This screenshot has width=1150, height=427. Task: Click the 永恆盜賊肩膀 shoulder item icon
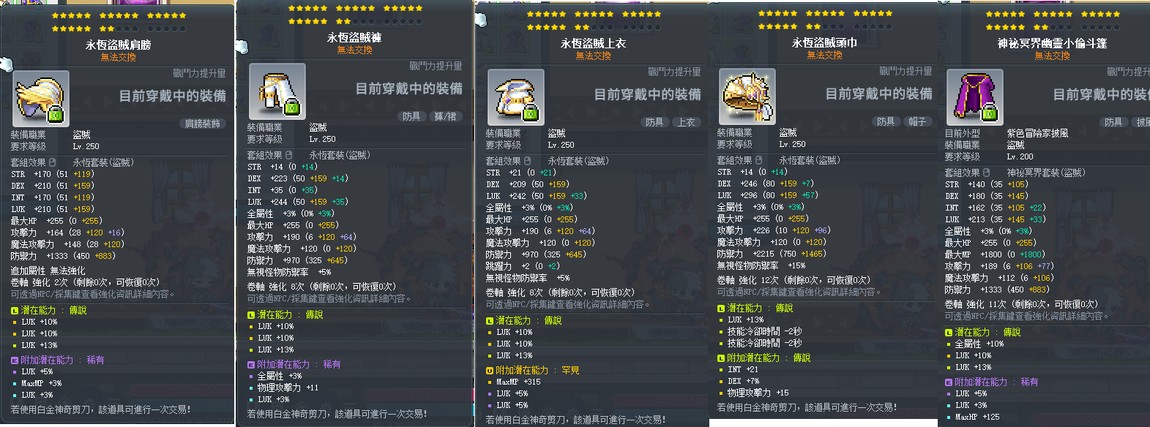tap(40, 98)
